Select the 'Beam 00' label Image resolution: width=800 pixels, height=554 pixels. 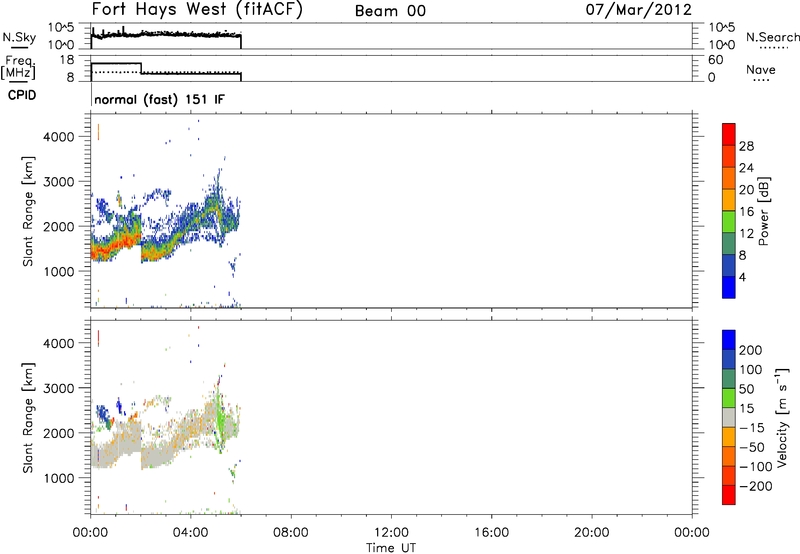pos(390,11)
